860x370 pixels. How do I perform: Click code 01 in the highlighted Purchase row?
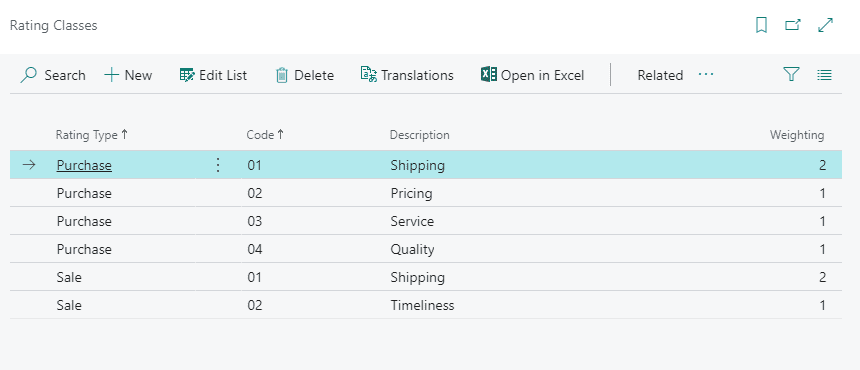[x=254, y=165]
